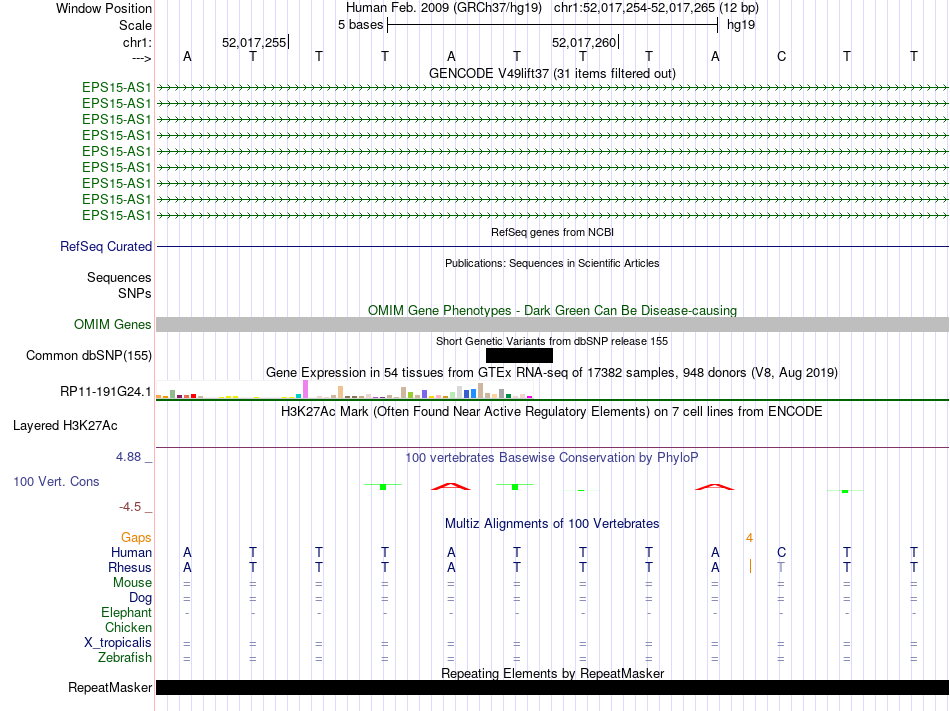Click the Window Position label
Image resolution: width=950 pixels, height=711 pixels.
tap(104, 8)
